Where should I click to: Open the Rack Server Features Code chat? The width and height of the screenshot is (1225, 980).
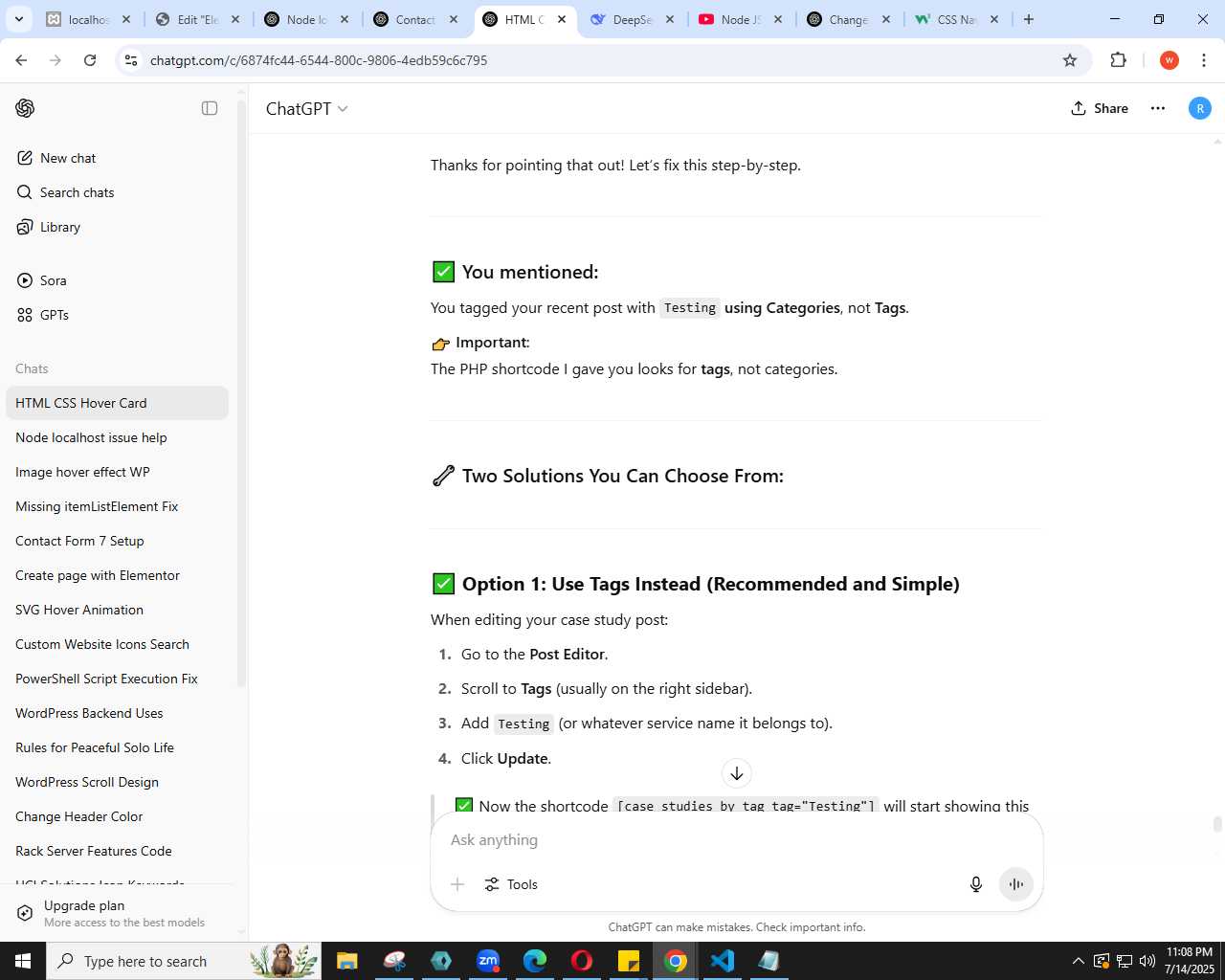pyautogui.click(x=117, y=851)
